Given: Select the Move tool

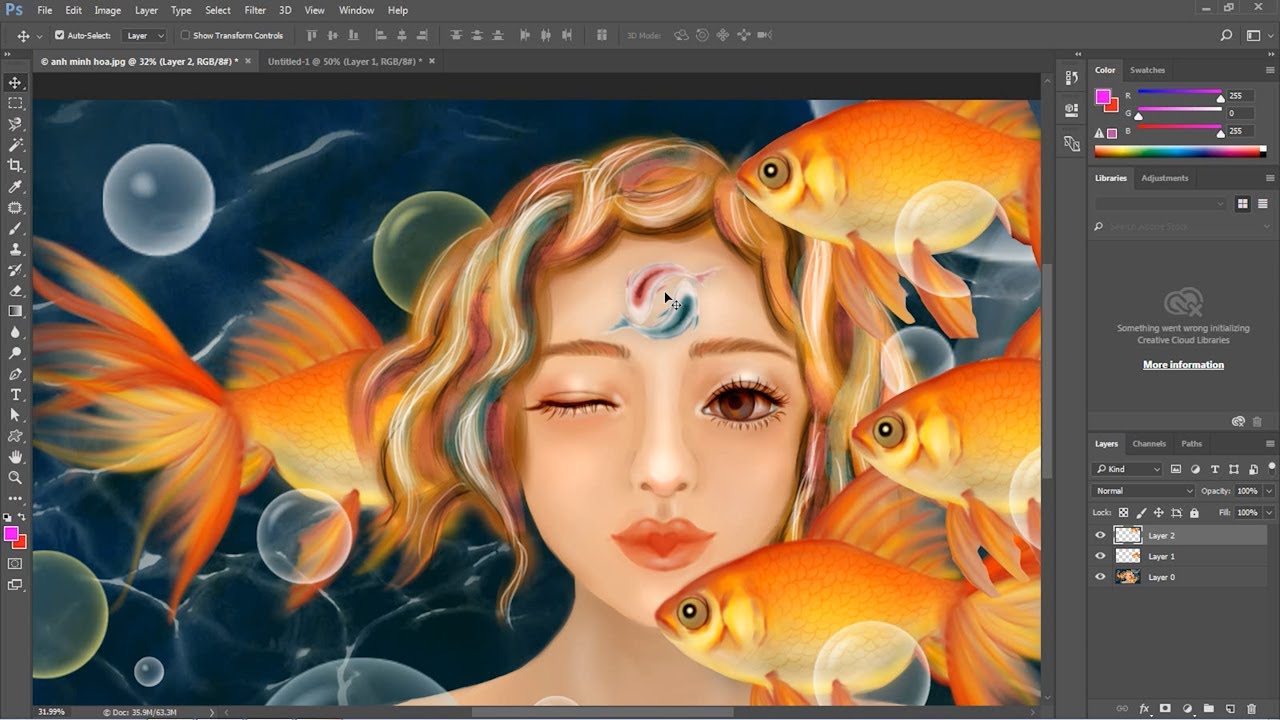Looking at the screenshot, I should [x=15, y=82].
